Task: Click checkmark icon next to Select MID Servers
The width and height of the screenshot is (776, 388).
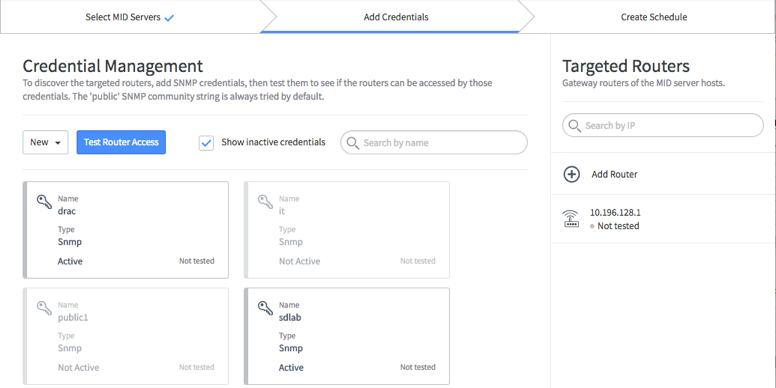Action: tap(169, 18)
